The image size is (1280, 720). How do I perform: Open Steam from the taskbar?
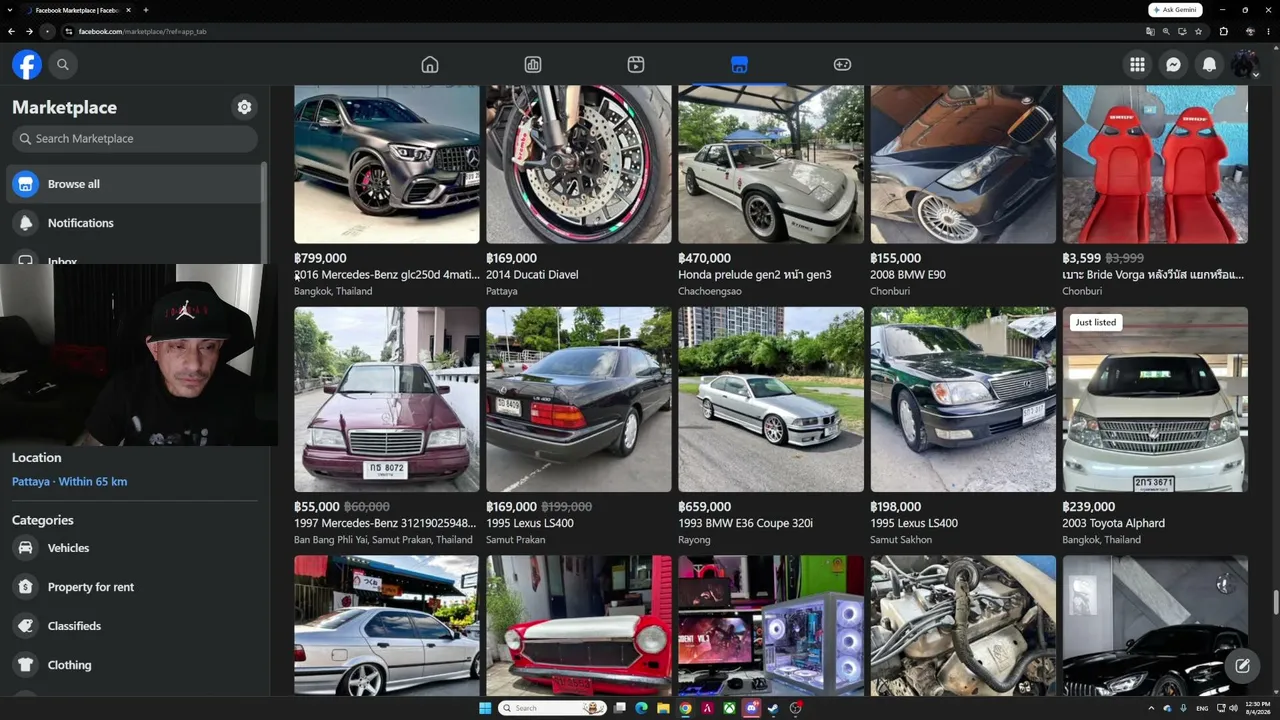click(x=774, y=708)
